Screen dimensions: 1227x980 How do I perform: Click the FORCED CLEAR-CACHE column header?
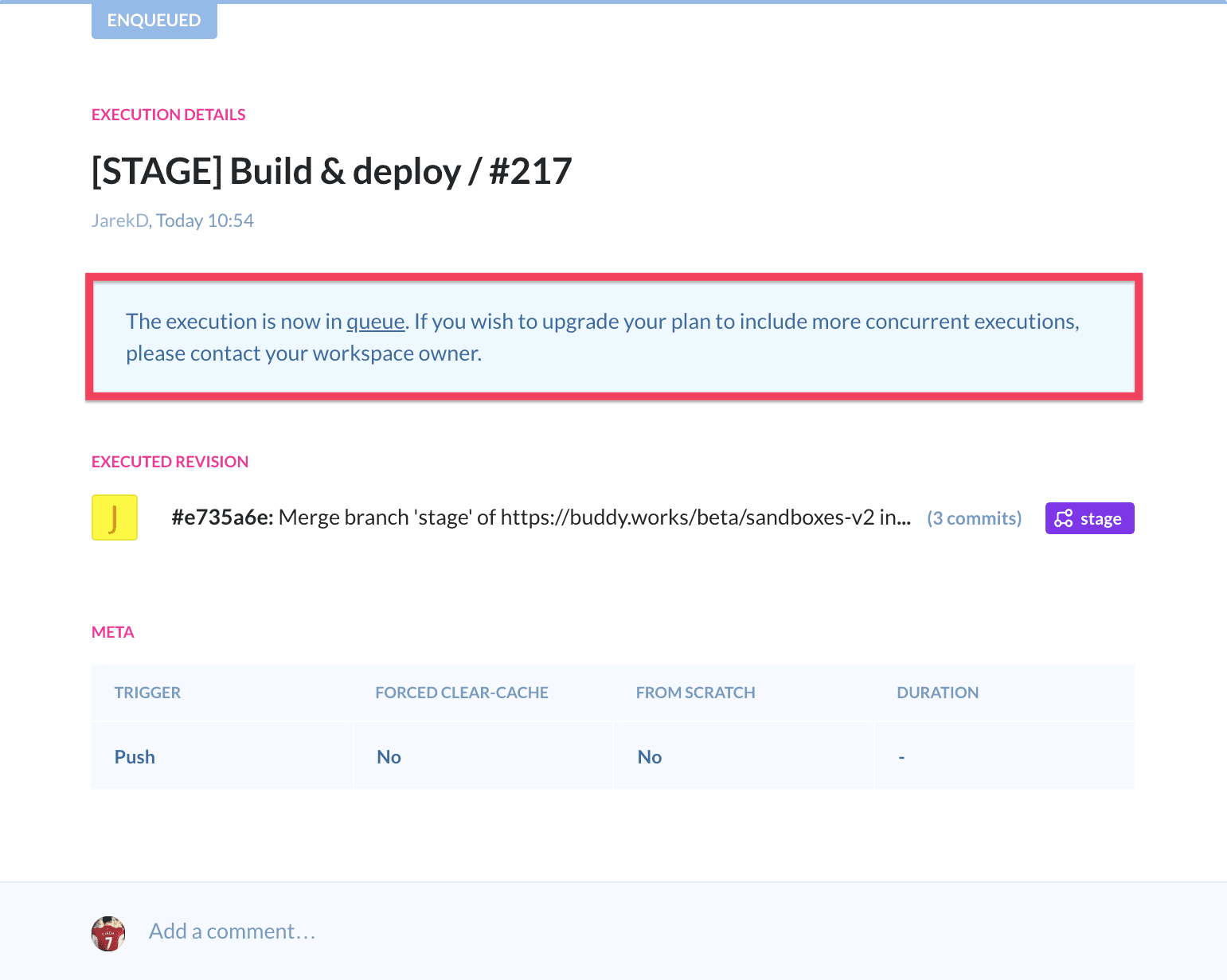pyautogui.click(x=462, y=693)
